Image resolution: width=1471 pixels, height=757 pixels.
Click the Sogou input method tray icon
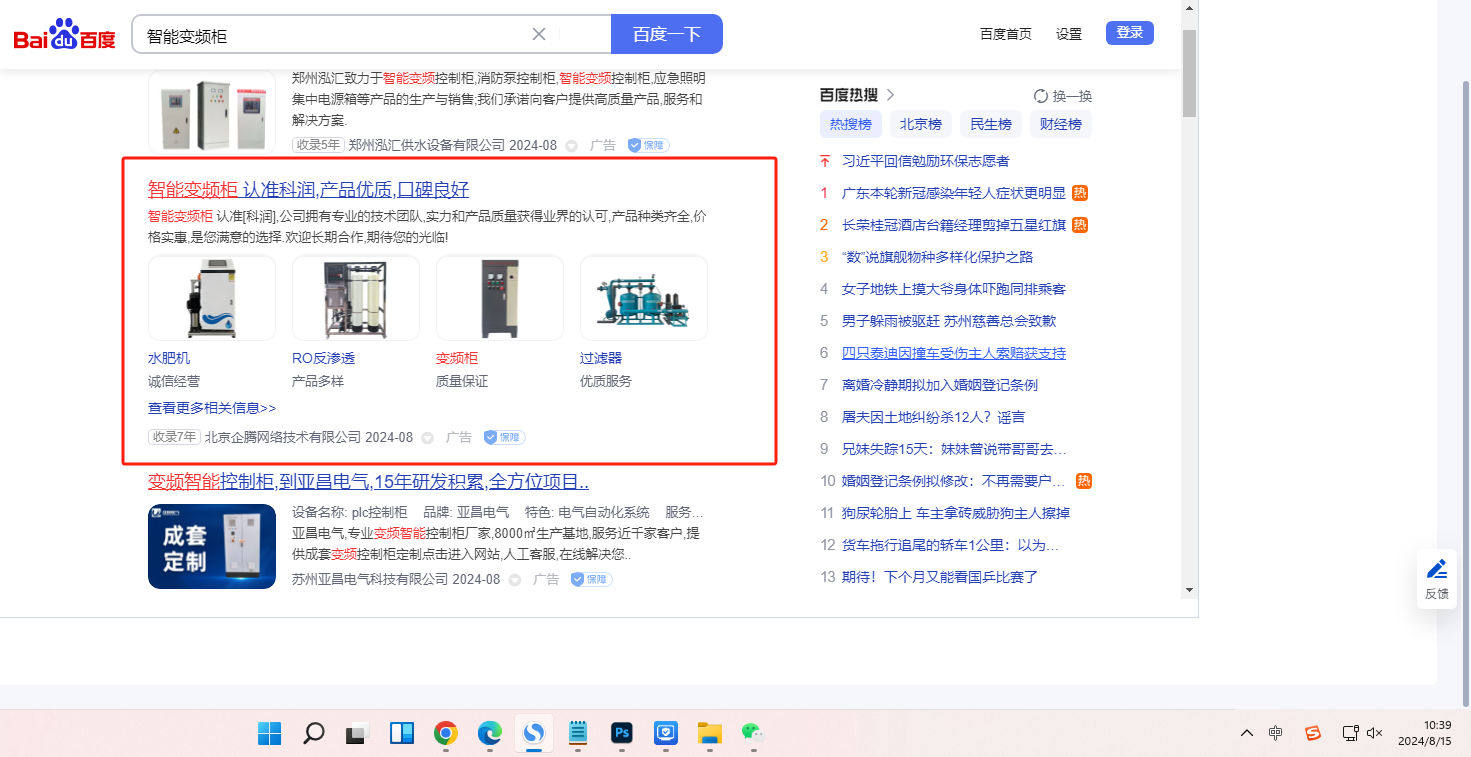1313,733
